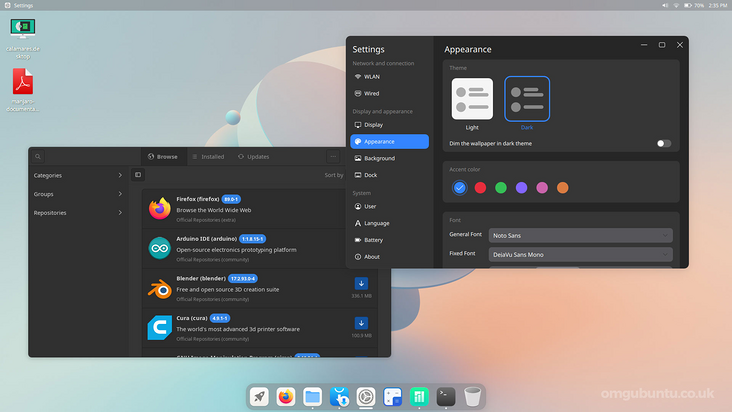The height and width of the screenshot is (412, 732).
Task: Click the search icon in the software manager
Action: pos(38,157)
